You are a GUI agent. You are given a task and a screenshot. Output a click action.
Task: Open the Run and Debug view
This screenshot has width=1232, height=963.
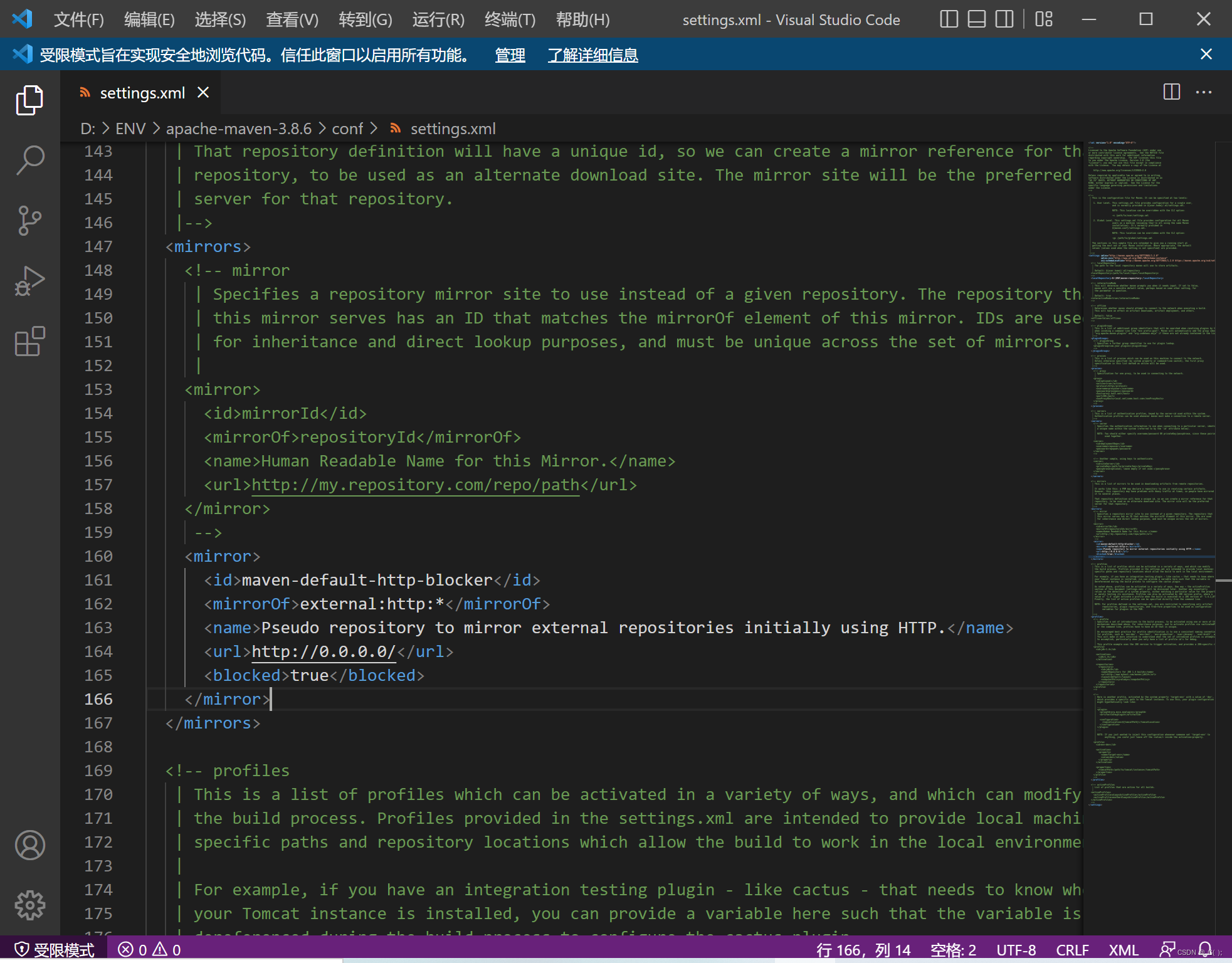coord(29,281)
